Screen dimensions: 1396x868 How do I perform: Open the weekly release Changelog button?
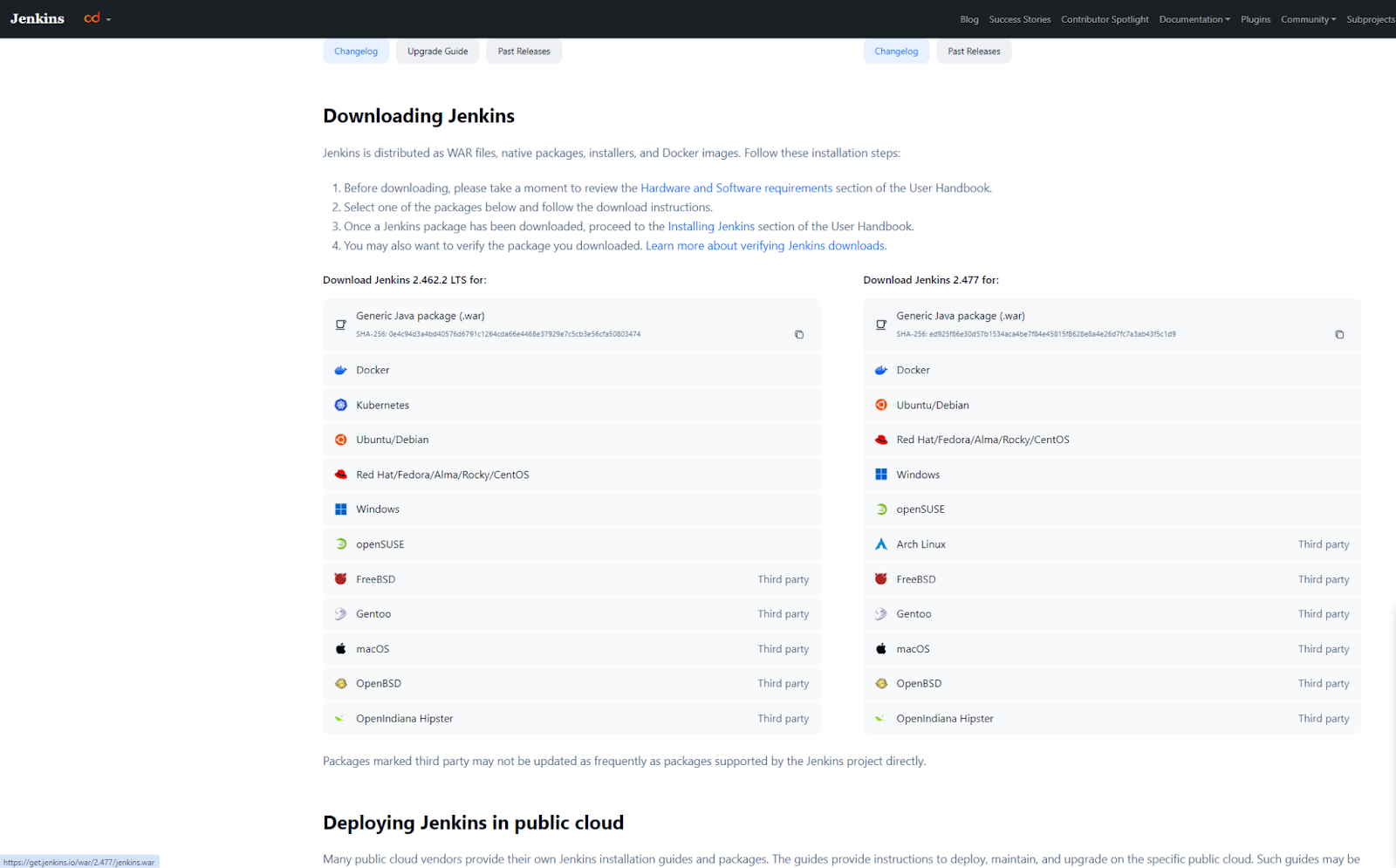(x=896, y=51)
